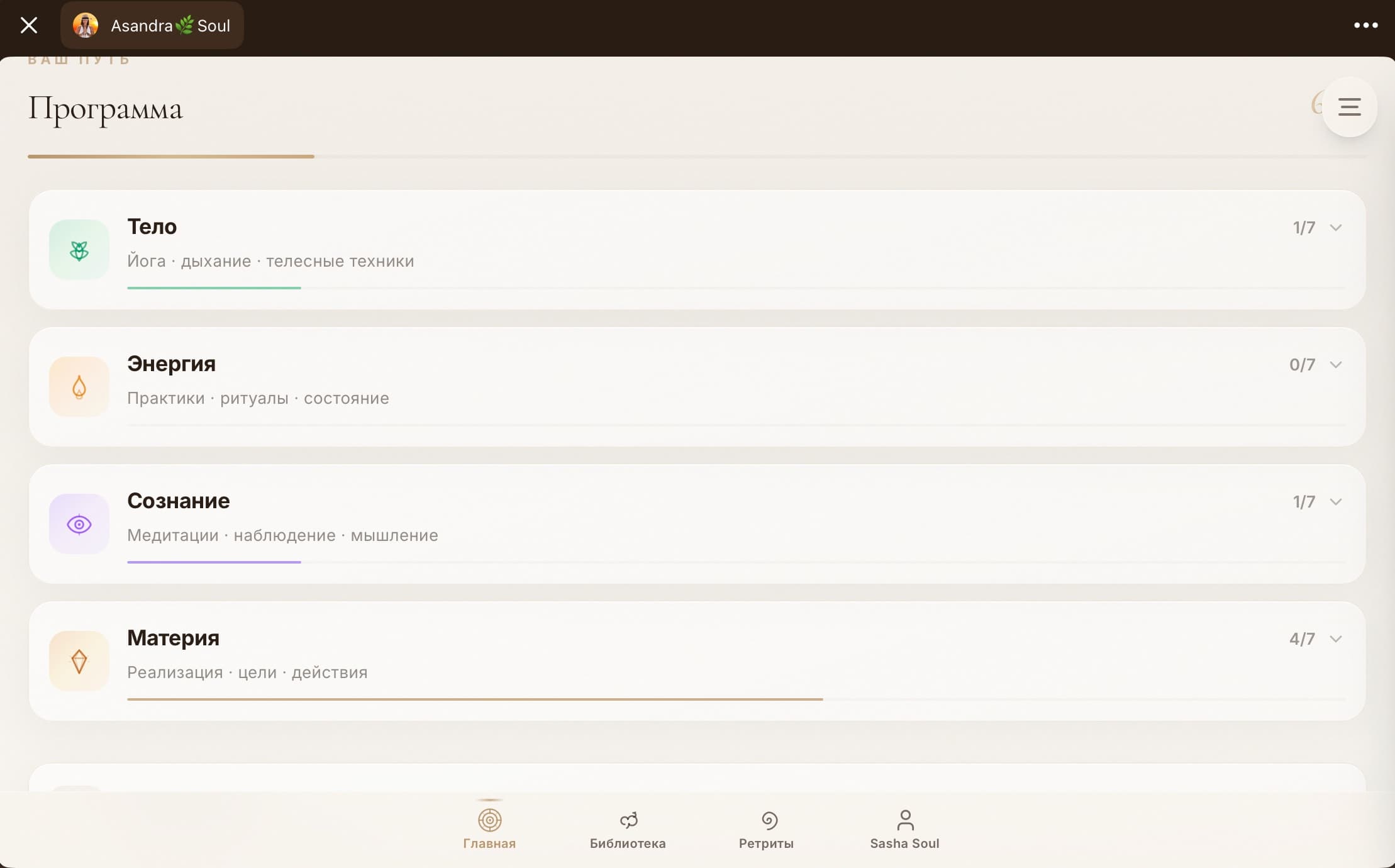1395x868 pixels.
Task: Switch to the Ретриты tab
Action: click(x=766, y=830)
